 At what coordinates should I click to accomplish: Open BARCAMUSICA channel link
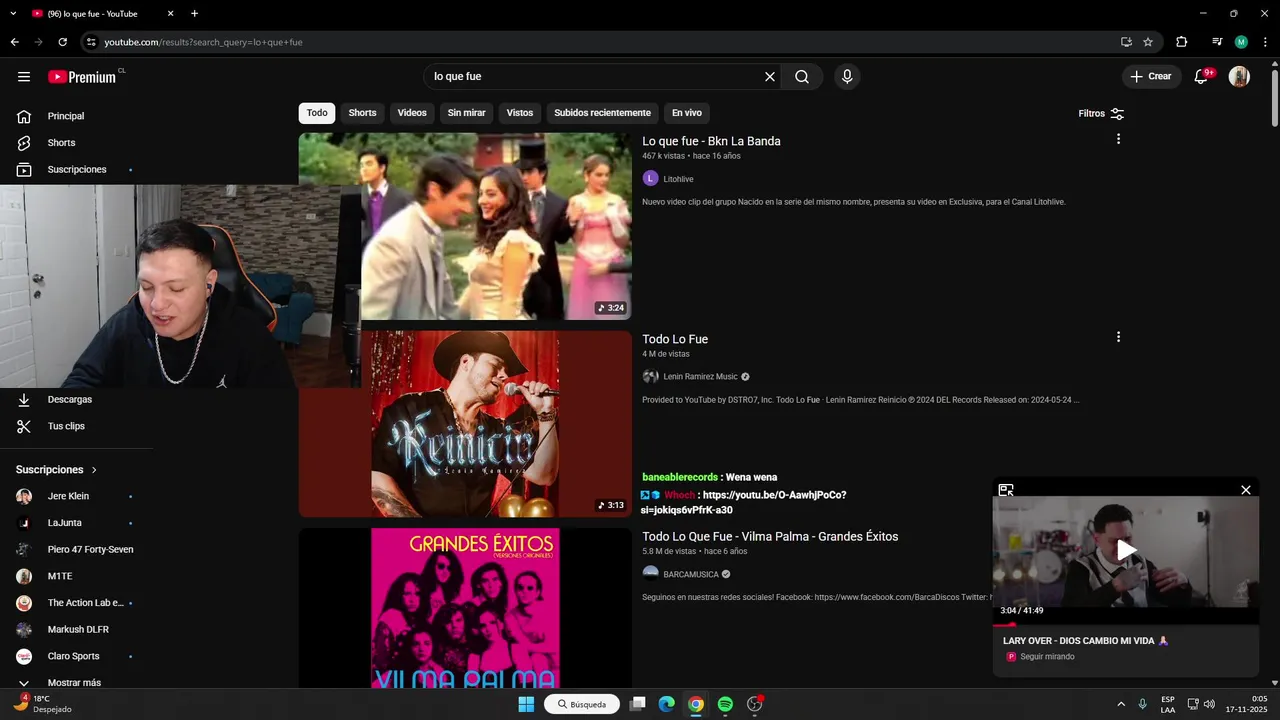[691, 575]
